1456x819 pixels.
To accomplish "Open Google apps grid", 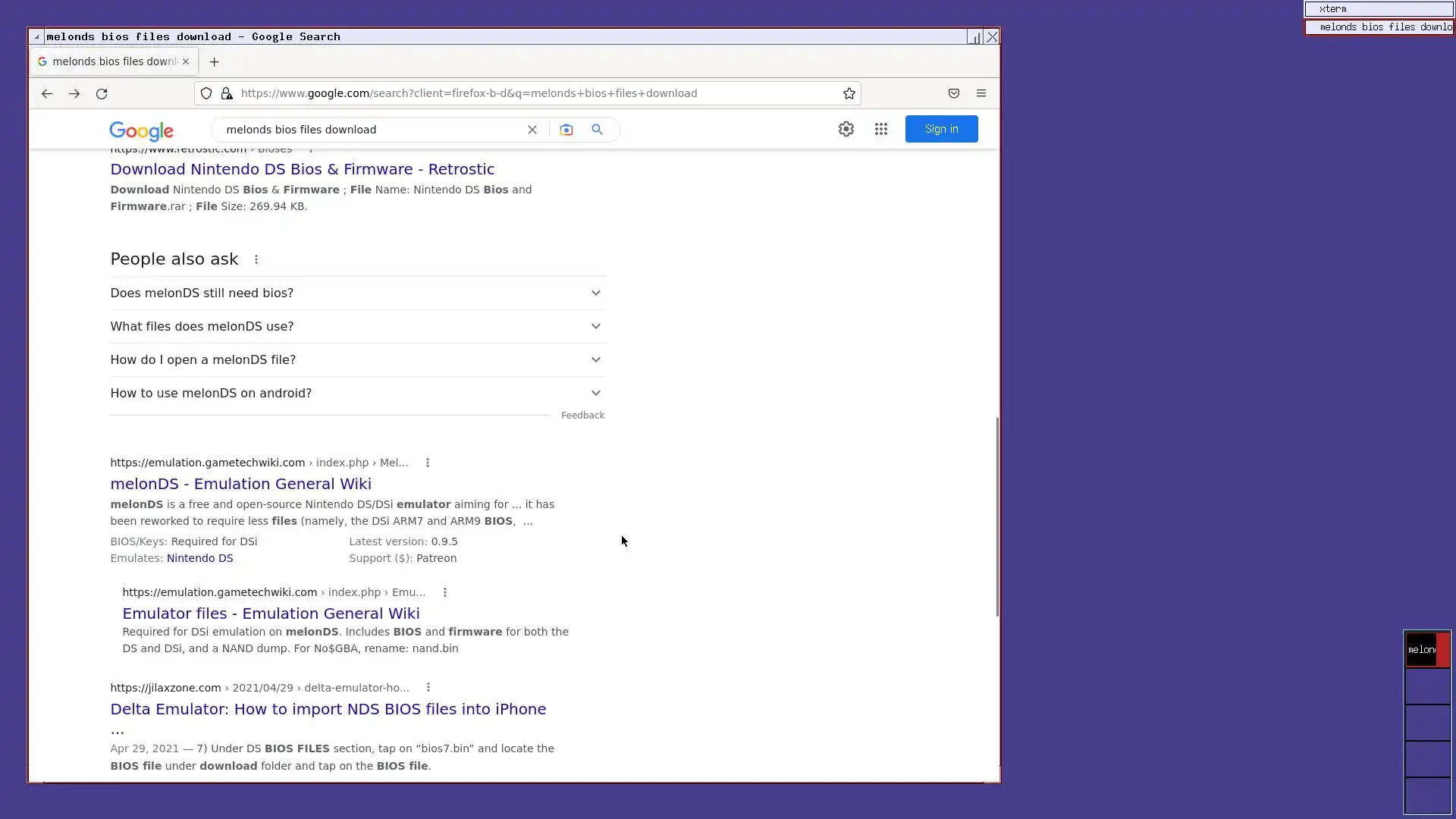I will click(880, 129).
